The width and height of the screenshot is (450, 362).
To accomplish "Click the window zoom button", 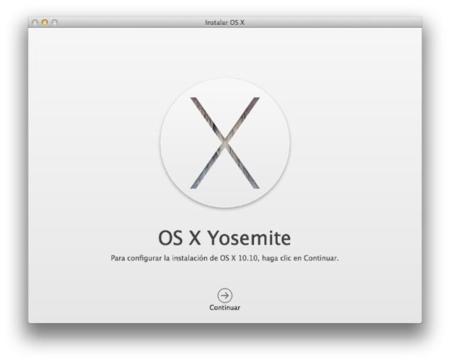I will coord(55,22).
